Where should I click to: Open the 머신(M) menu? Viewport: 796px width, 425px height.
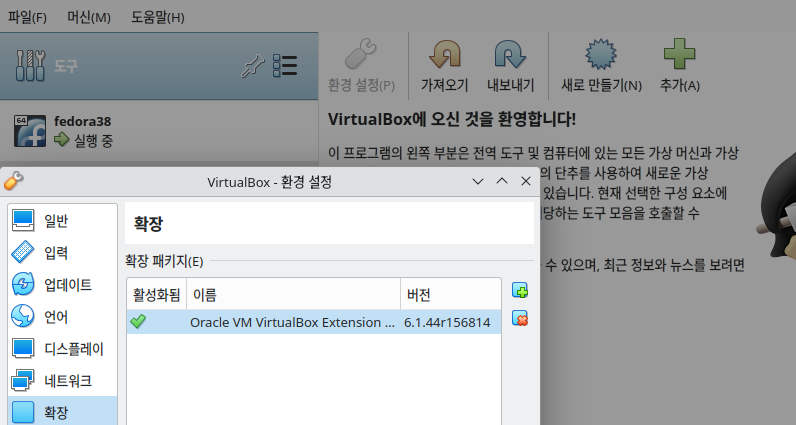pos(88,17)
